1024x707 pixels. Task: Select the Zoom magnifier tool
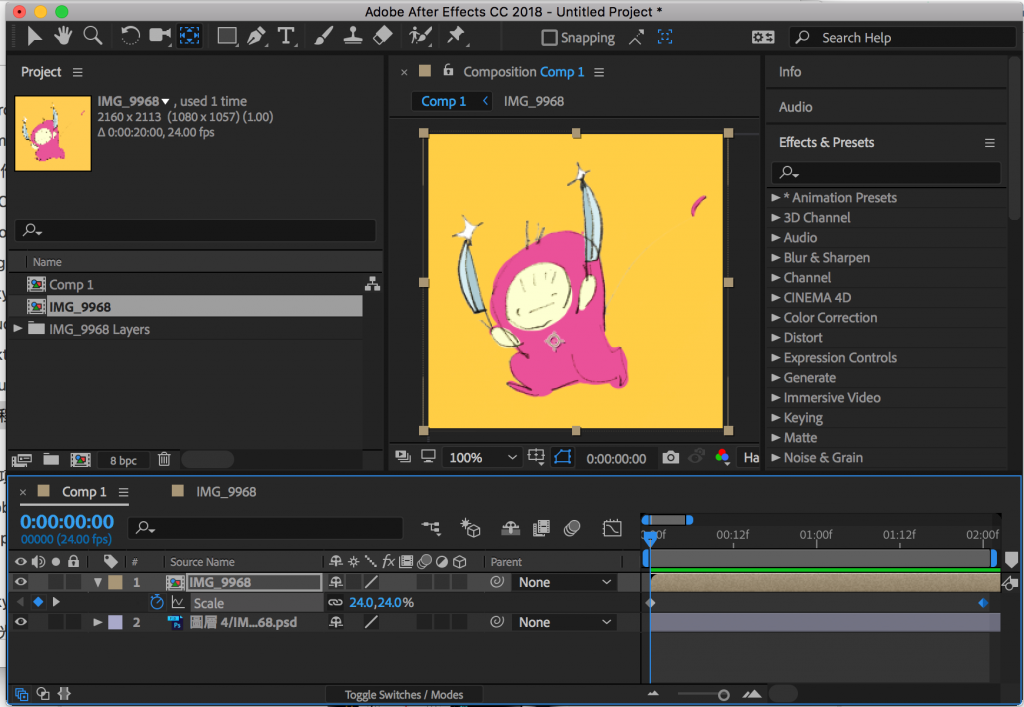[x=93, y=36]
